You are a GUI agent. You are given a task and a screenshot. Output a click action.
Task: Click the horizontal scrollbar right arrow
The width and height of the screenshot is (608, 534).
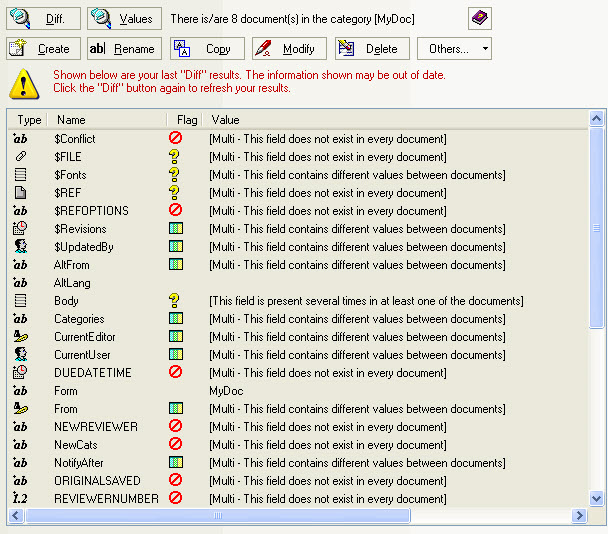578,516
